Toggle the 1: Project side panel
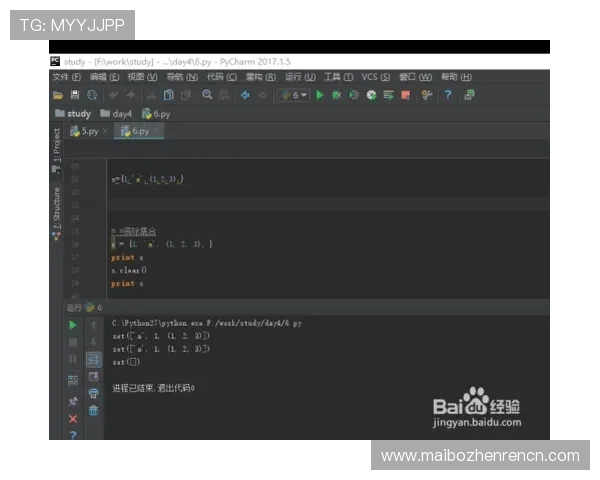Image resolution: width=600 pixels, height=480 pixels. tap(57, 148)
